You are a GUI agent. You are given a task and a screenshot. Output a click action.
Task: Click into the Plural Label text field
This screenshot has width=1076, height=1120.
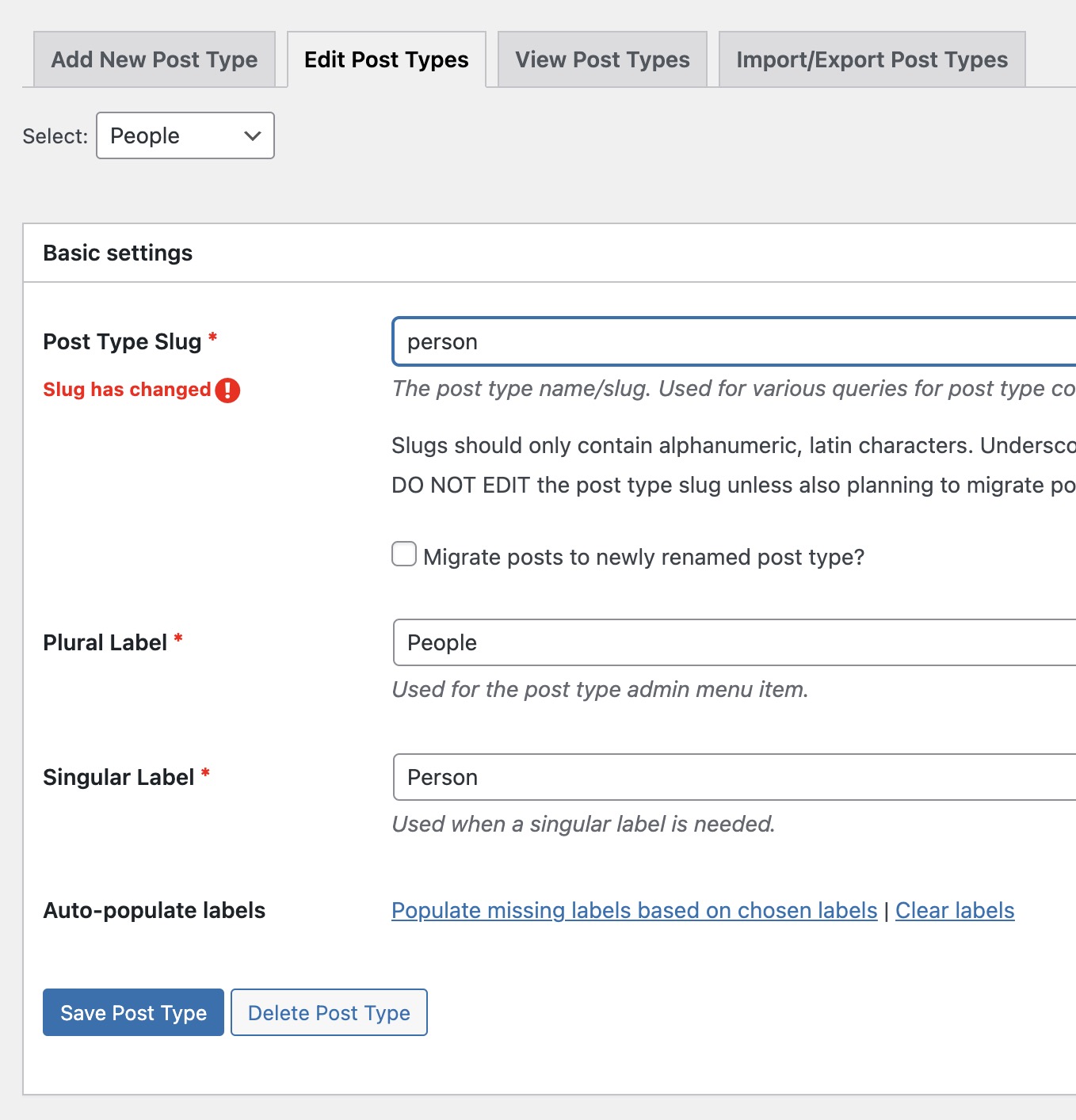(x=733, y=642)
